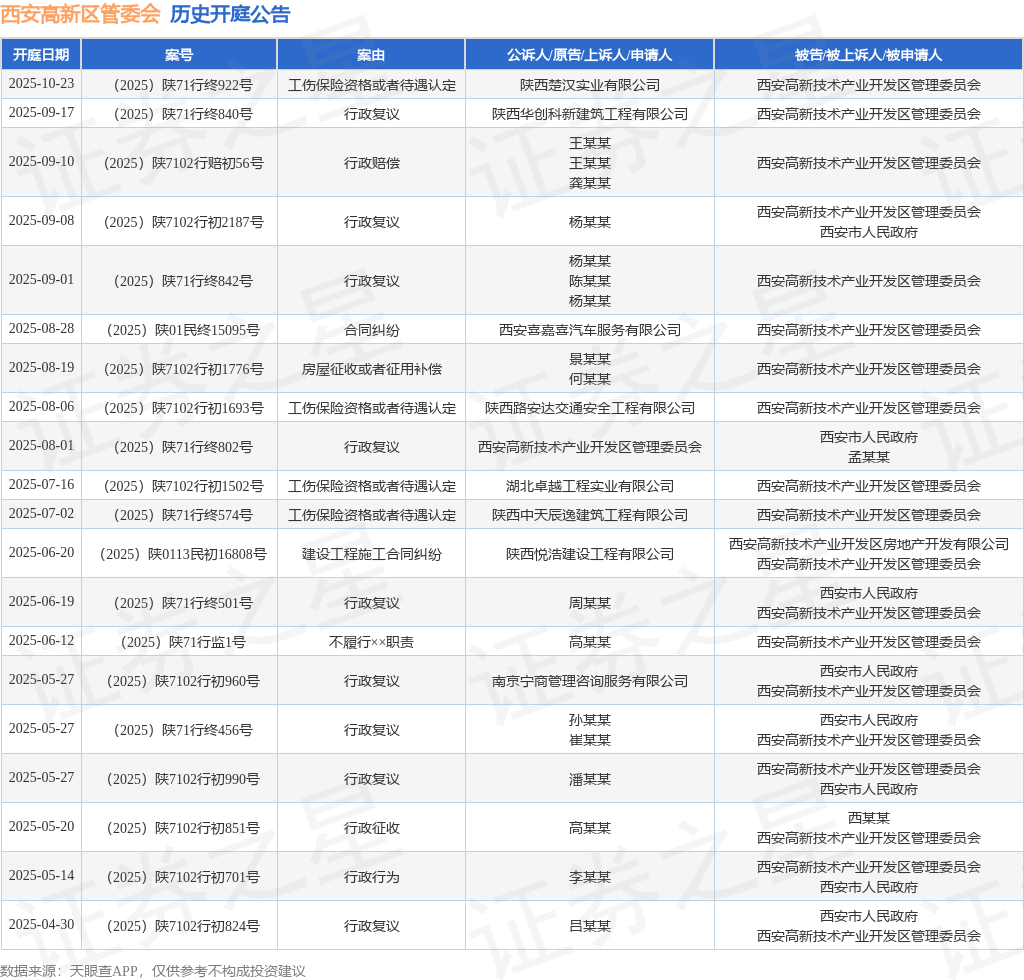Viewport: 1024px width, 980px height.
Task: Select date cell 2025-09-08
Action: tap(41, 221)
